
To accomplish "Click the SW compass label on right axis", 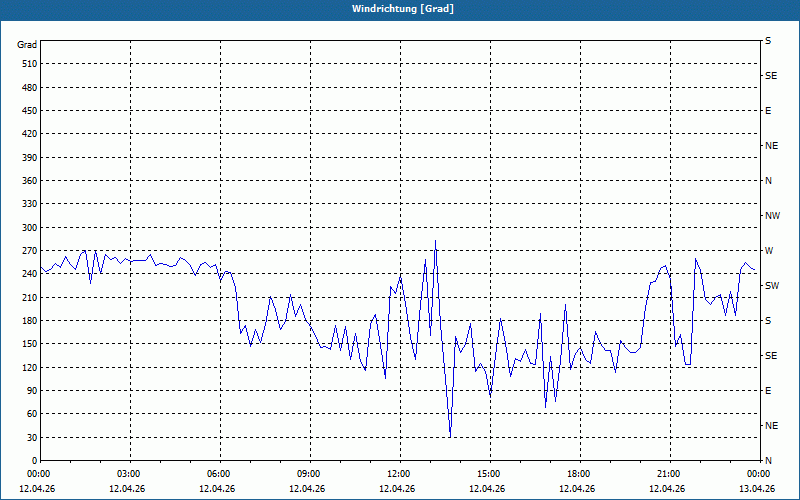I will tap(771, 285).
